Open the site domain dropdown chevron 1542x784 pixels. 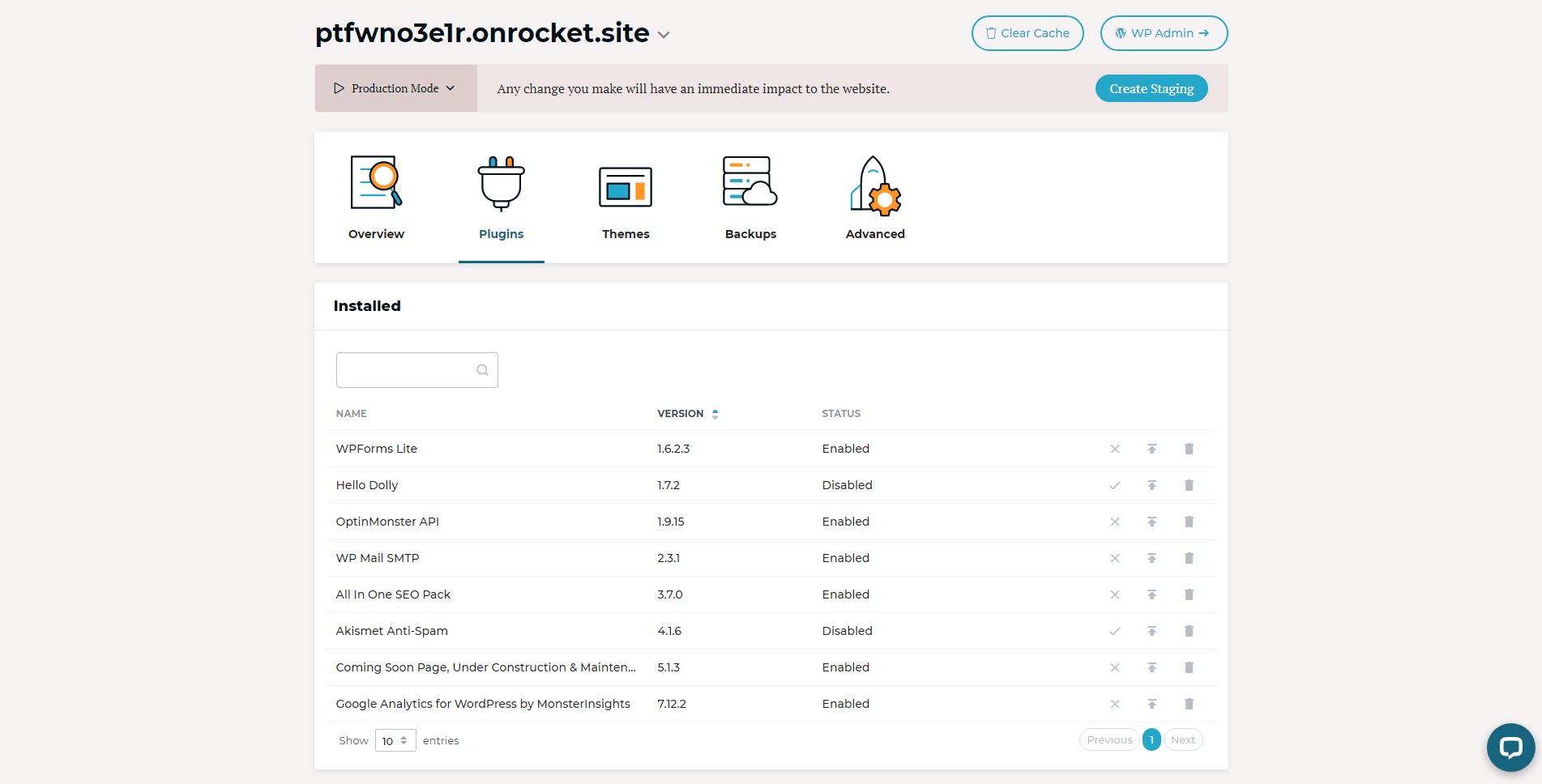point(664,35)
